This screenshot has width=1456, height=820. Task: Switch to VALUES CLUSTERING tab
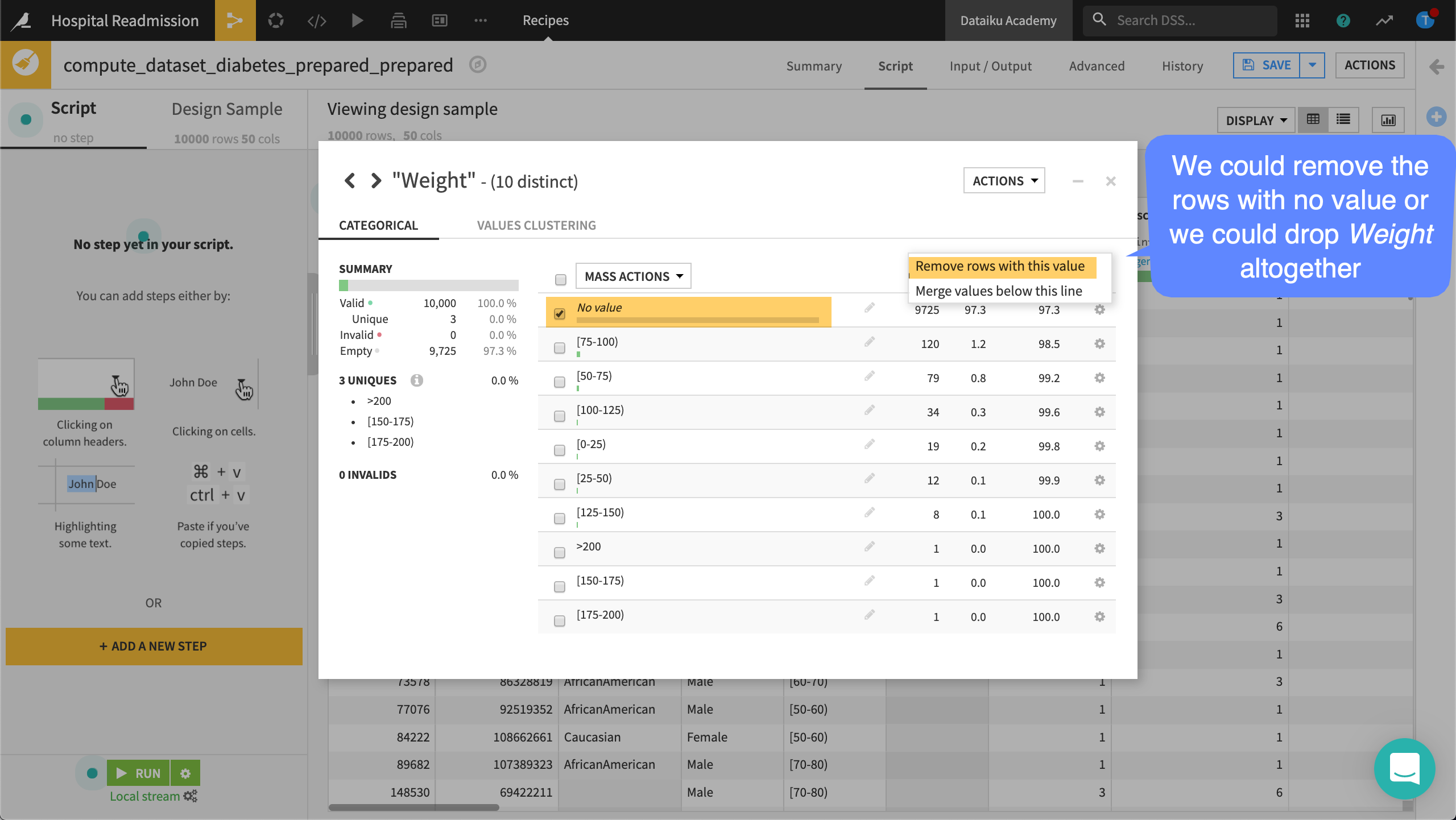(535, 224)
